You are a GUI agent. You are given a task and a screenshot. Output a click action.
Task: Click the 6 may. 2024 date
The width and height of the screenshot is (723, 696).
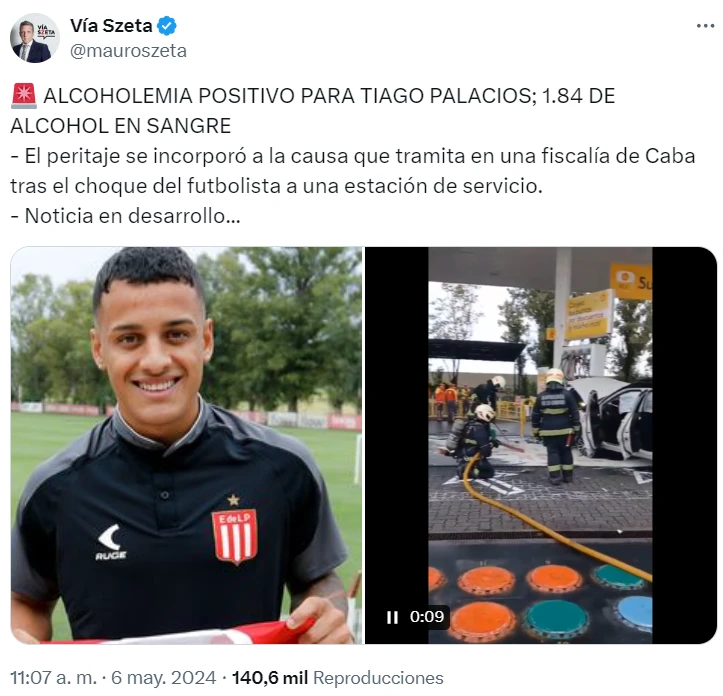164,678
